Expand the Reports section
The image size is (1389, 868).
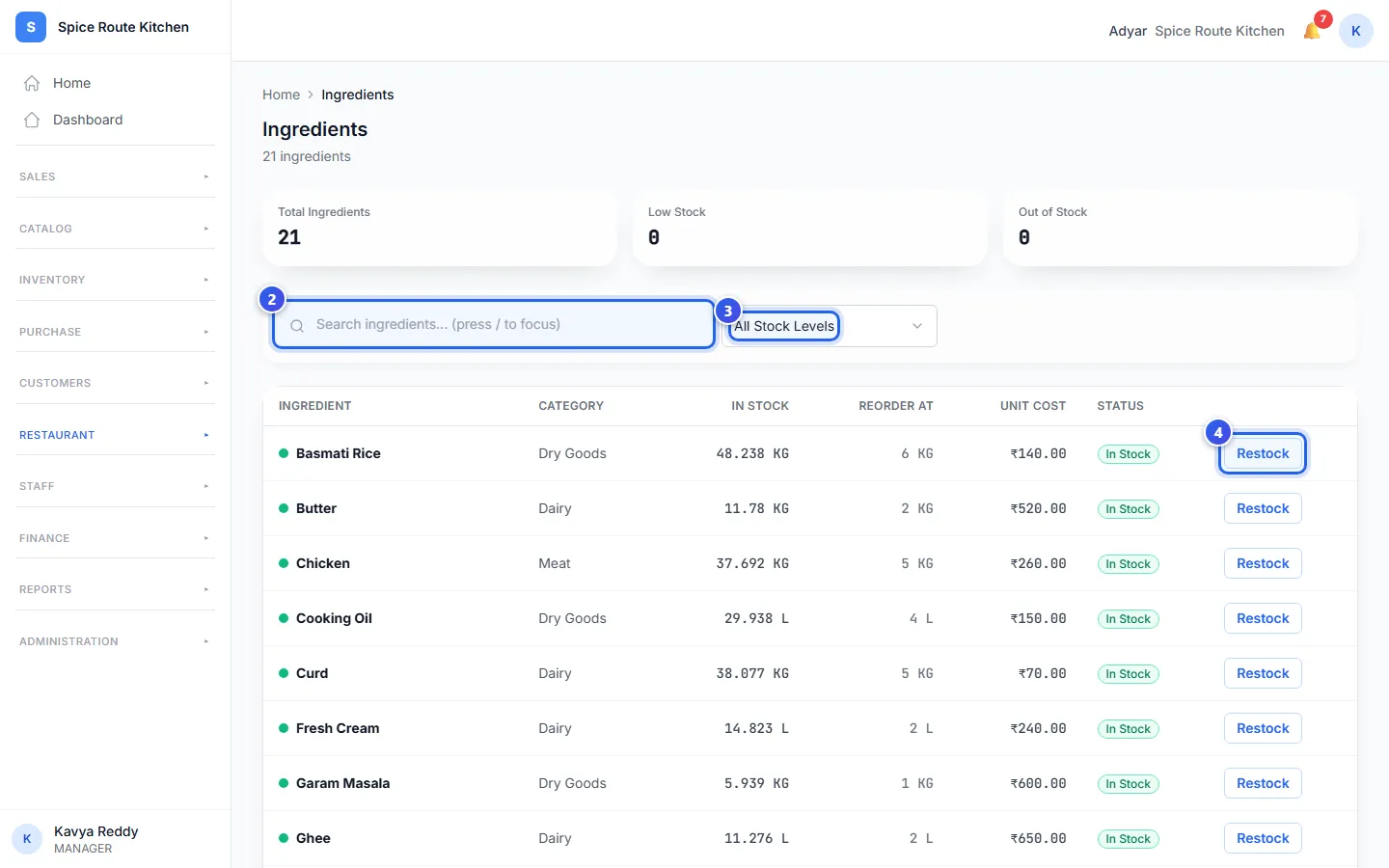115,589
